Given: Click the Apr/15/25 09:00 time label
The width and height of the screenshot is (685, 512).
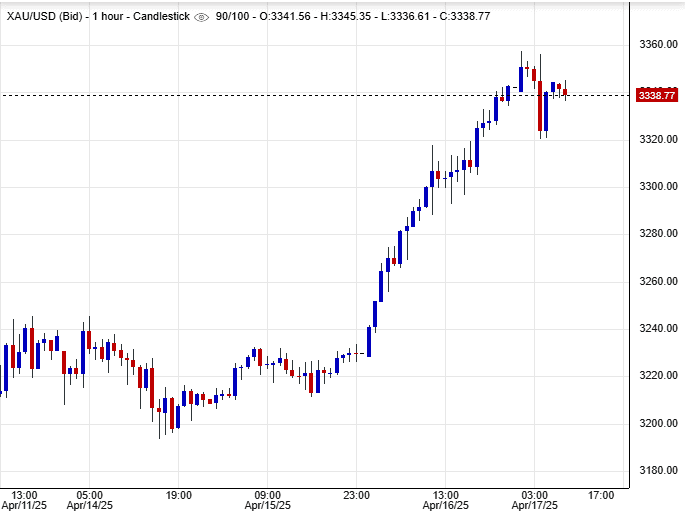Looking at the screenshot, I should pos(268,500).
